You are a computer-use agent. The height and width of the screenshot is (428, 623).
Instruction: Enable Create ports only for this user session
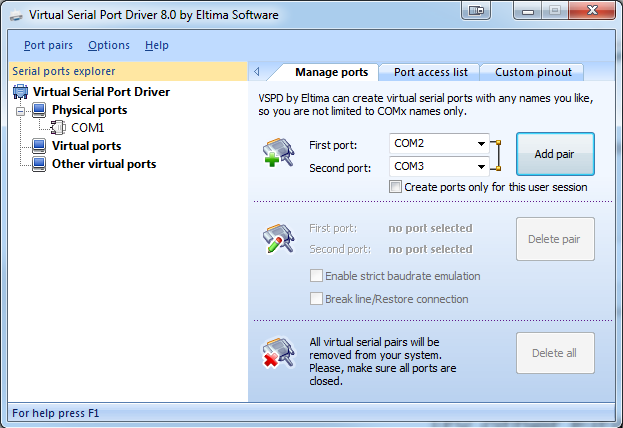coord(395,187)
